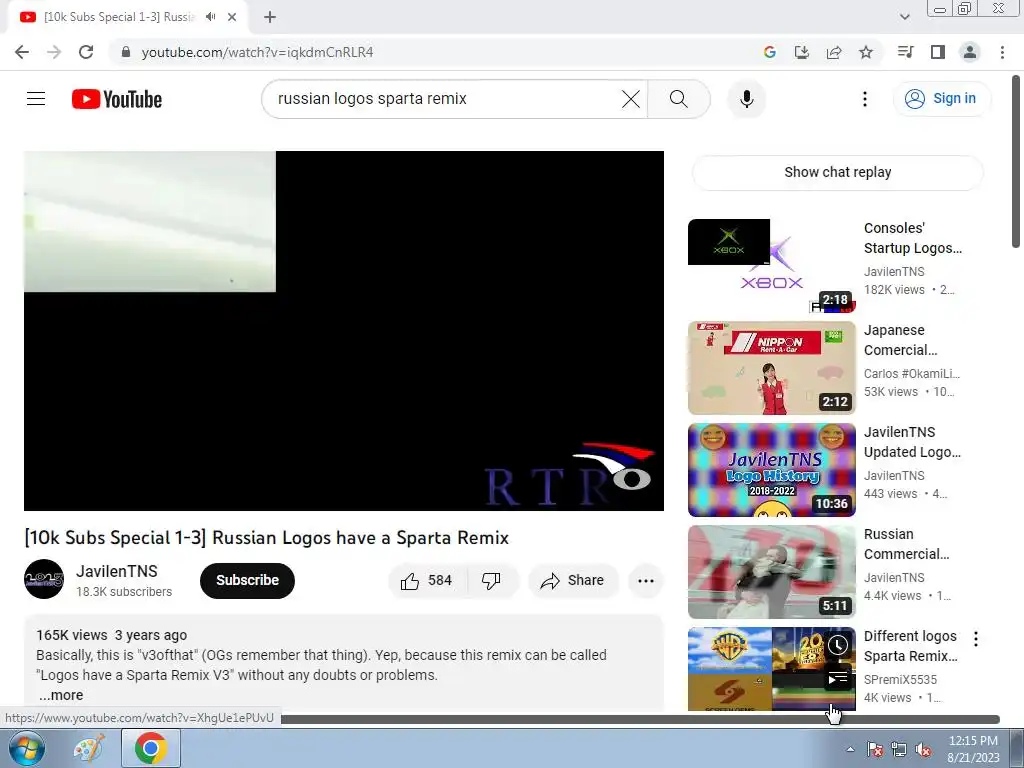Click the browser forward arrow
This screenshot has height=768, width=1024.
54,52
